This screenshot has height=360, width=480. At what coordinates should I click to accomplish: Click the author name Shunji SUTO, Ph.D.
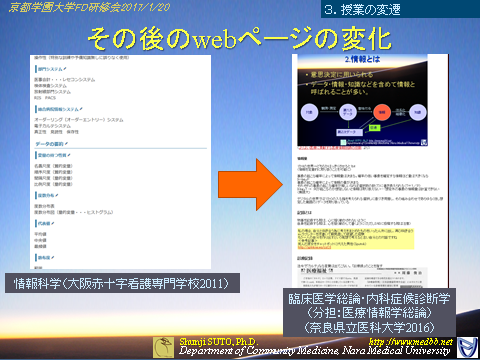(x=219, y=342)
